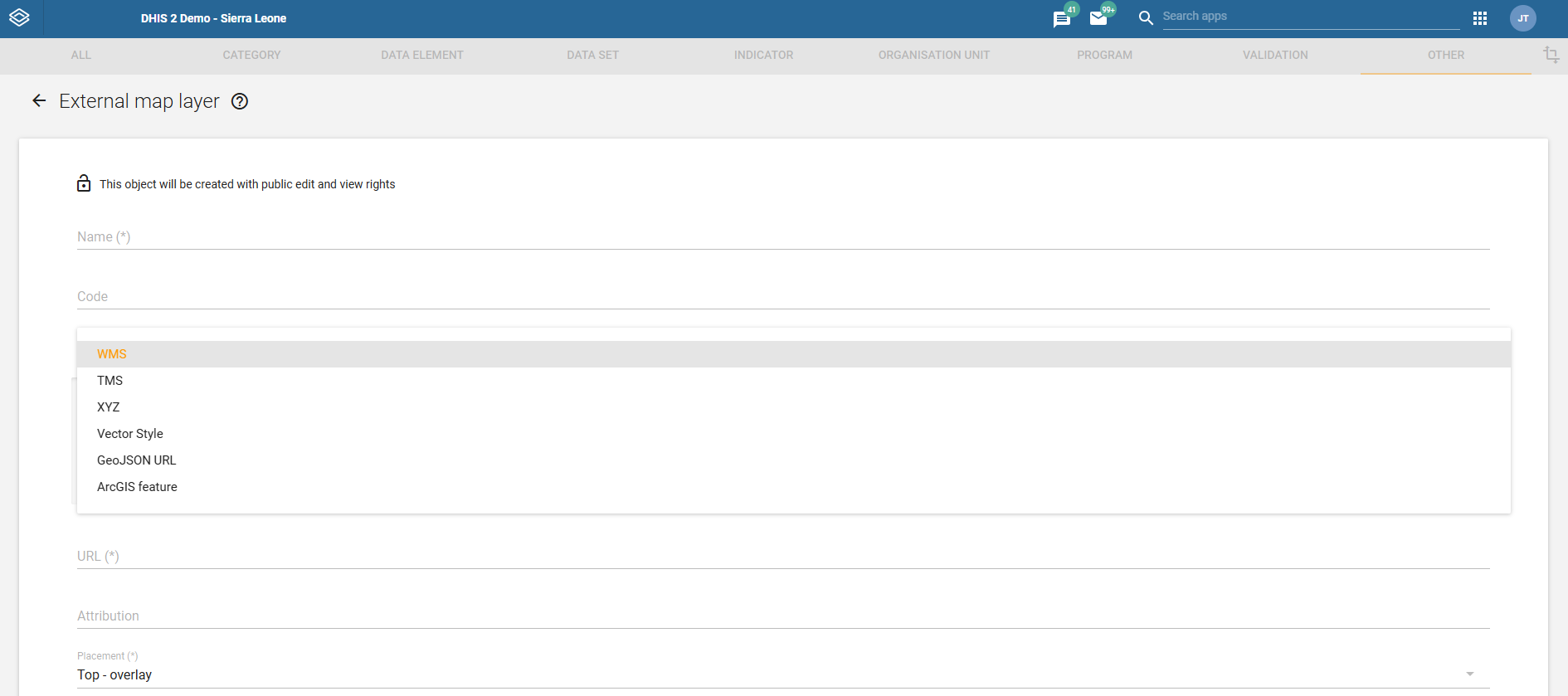
Task: Click the DHIS2 logo icon
Action: coord(20,17)
